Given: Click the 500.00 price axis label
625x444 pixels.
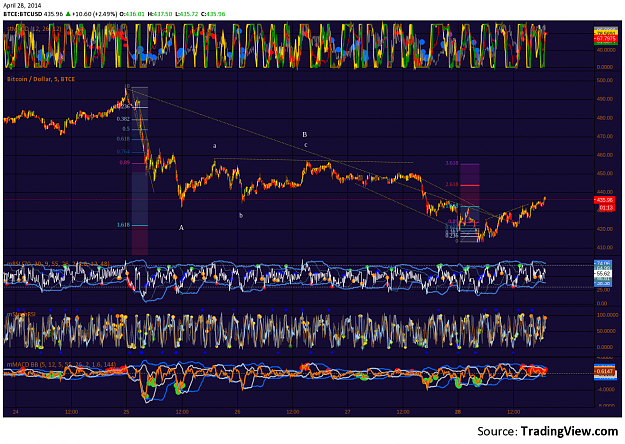Looking at the screenshot, I should click(x=604, y=80).
